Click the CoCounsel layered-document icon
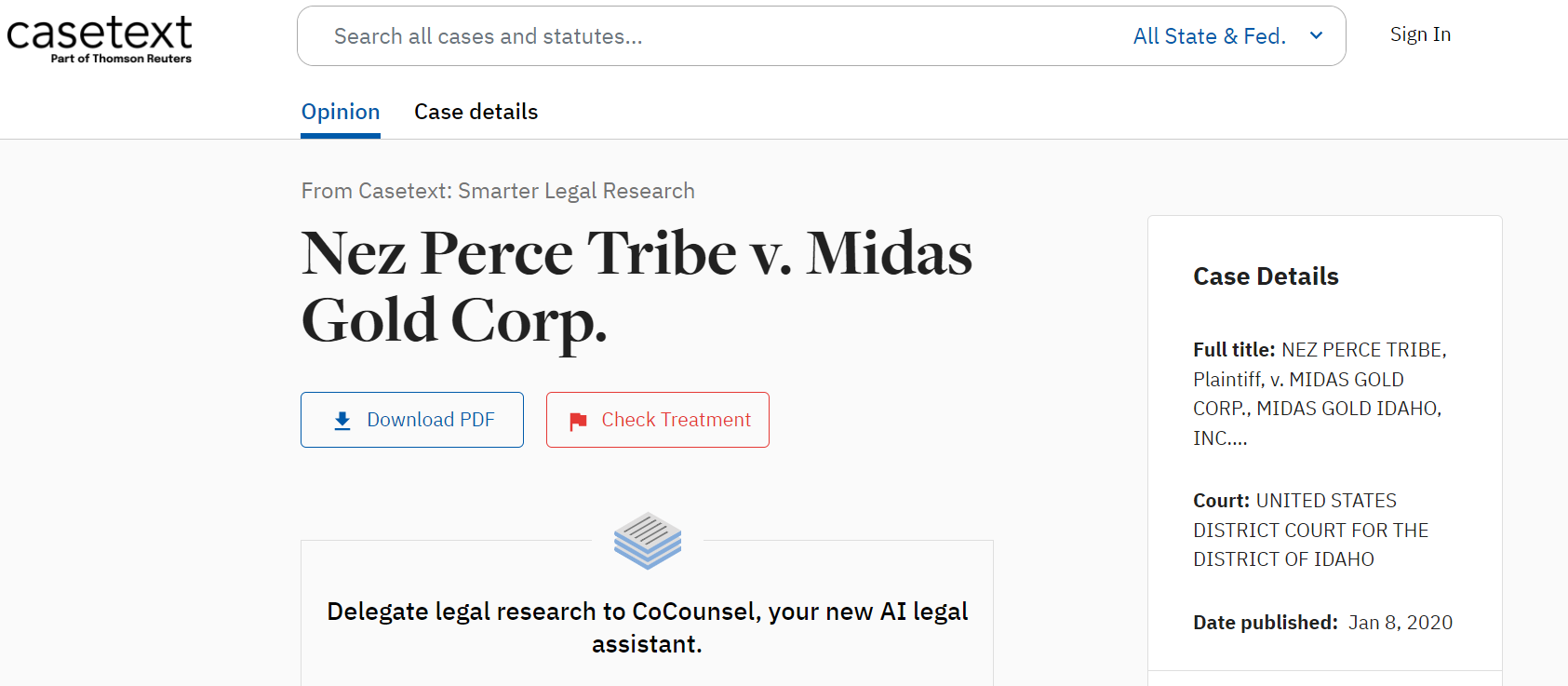 click(x=648, y=541)
